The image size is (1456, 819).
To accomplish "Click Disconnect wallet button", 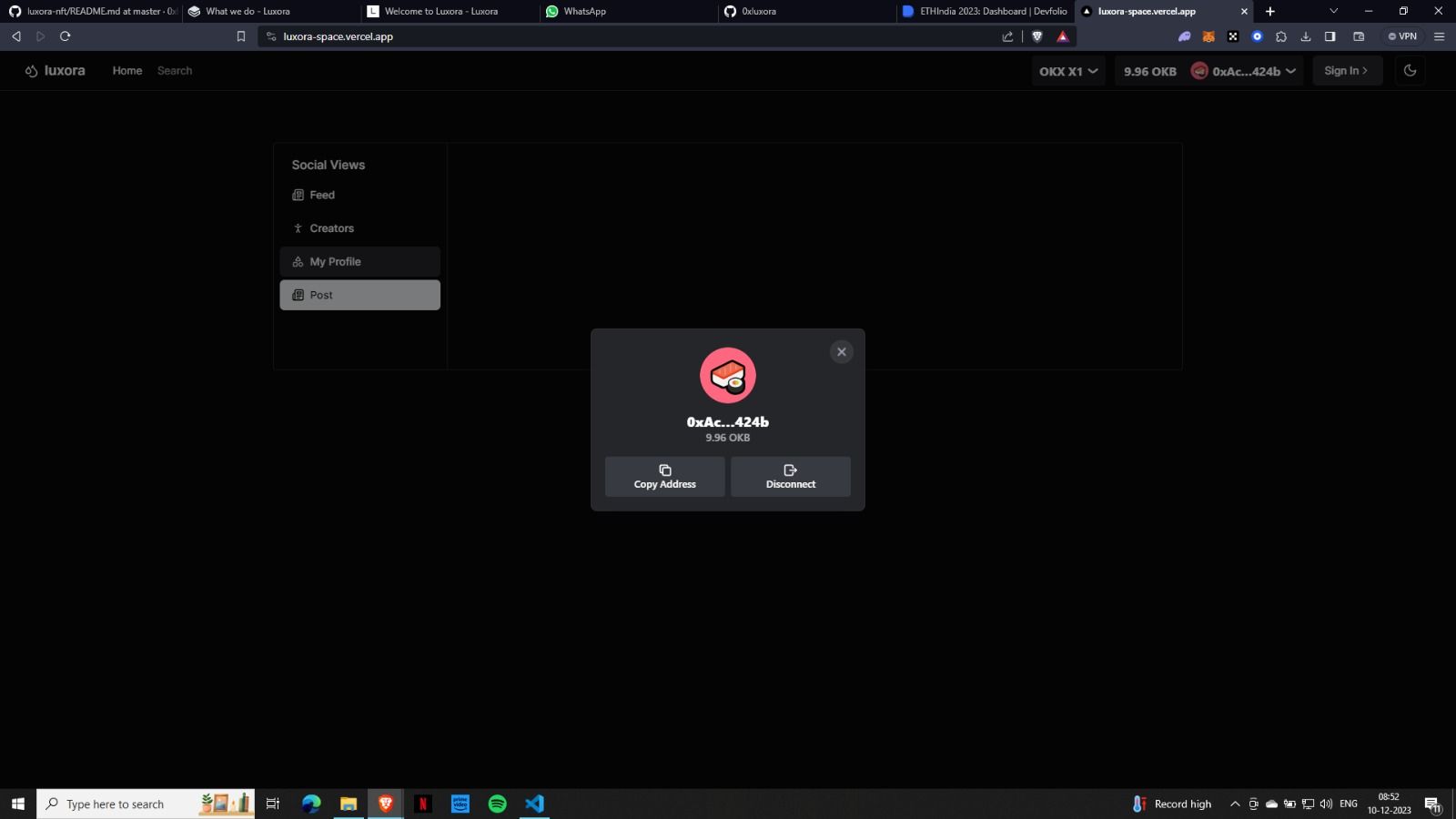I will tap(791, 477).
